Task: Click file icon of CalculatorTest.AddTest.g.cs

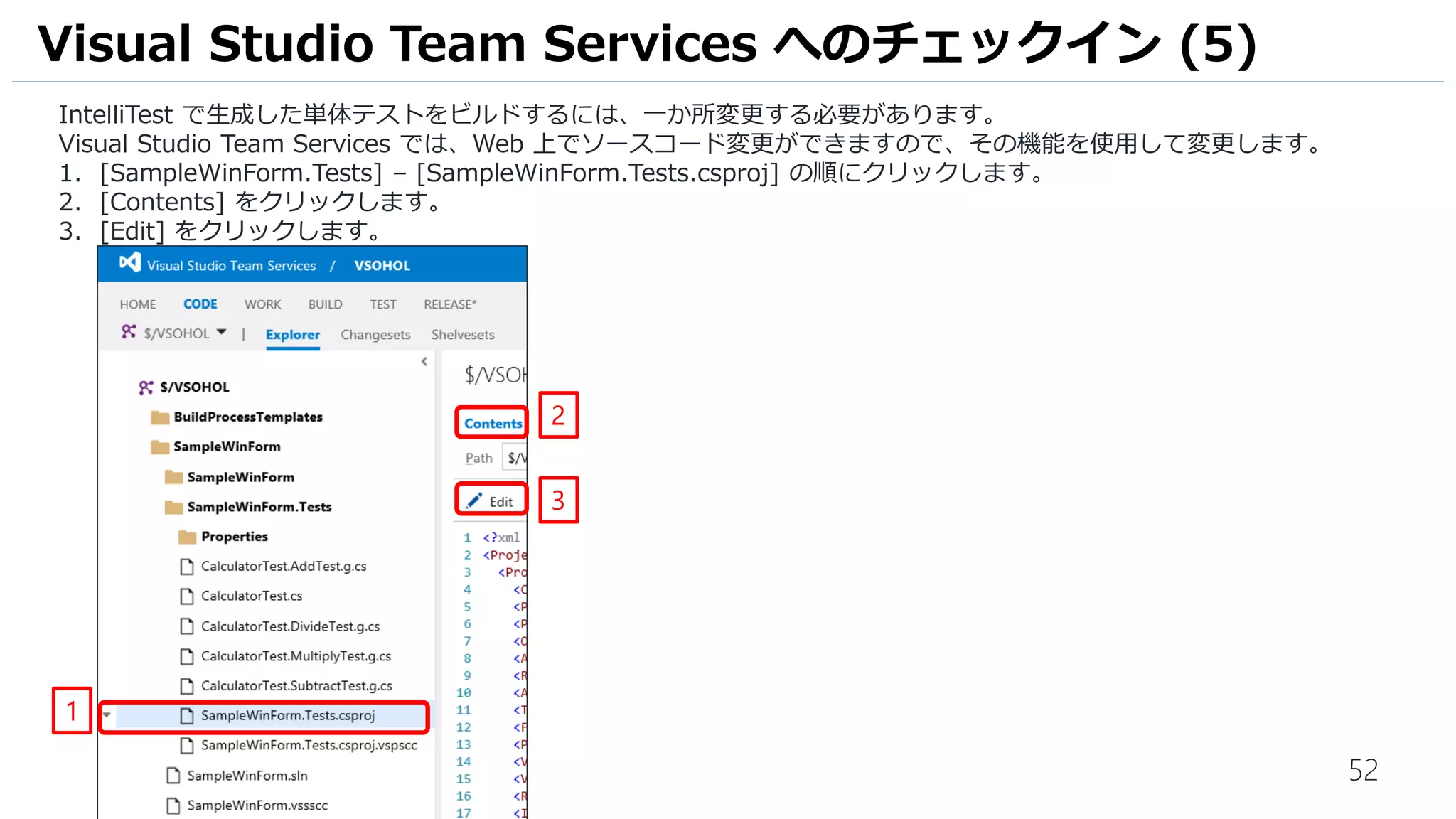Action: [187, 567]
